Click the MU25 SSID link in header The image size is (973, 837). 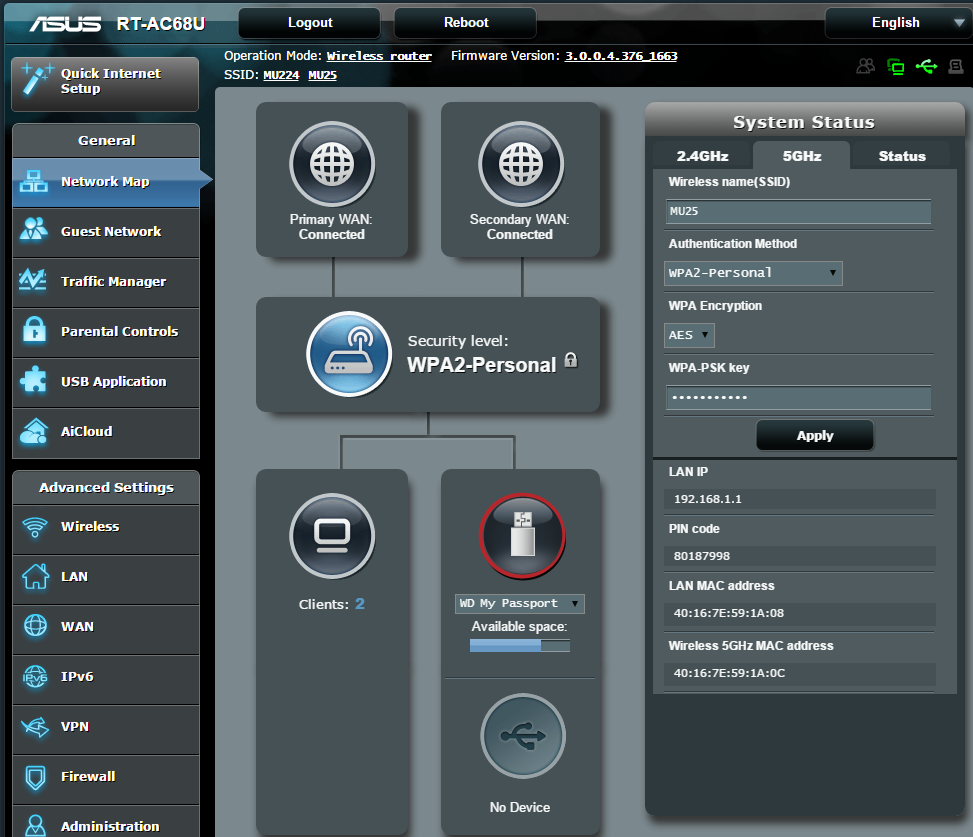[x=323, y=75]
